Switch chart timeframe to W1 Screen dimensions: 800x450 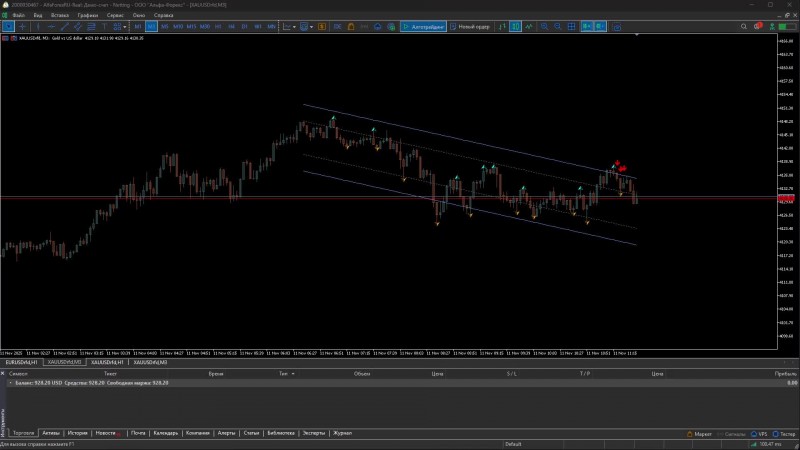coord(258,27)
